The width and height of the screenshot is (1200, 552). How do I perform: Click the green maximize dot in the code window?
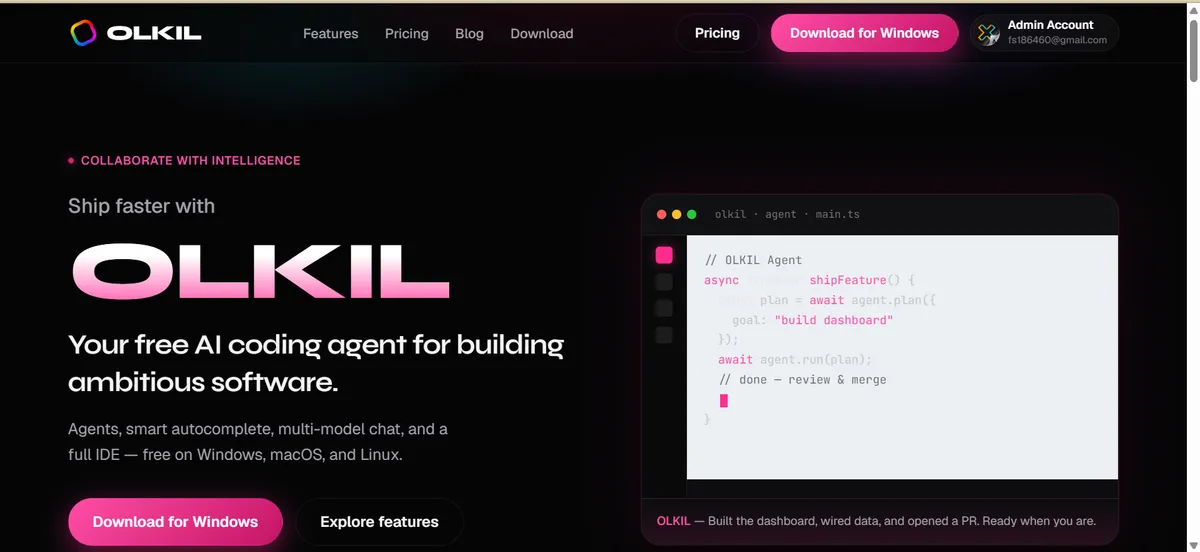coord(691,214)
